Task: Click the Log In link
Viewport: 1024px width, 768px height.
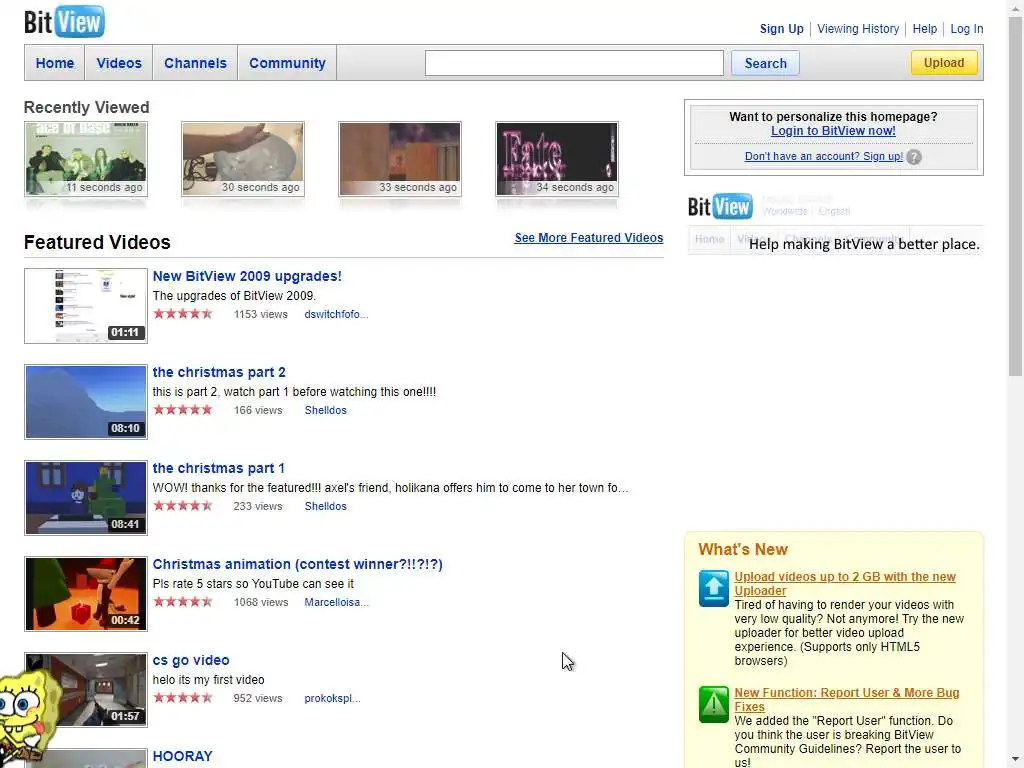Action: 967,29
